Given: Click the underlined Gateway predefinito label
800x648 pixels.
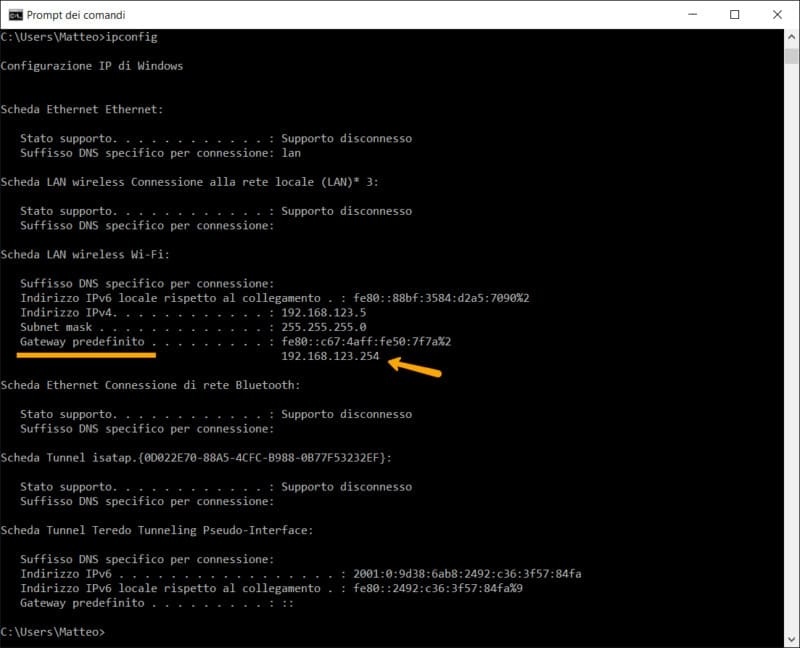Looking at the screenshot, I should pos(82,342).
